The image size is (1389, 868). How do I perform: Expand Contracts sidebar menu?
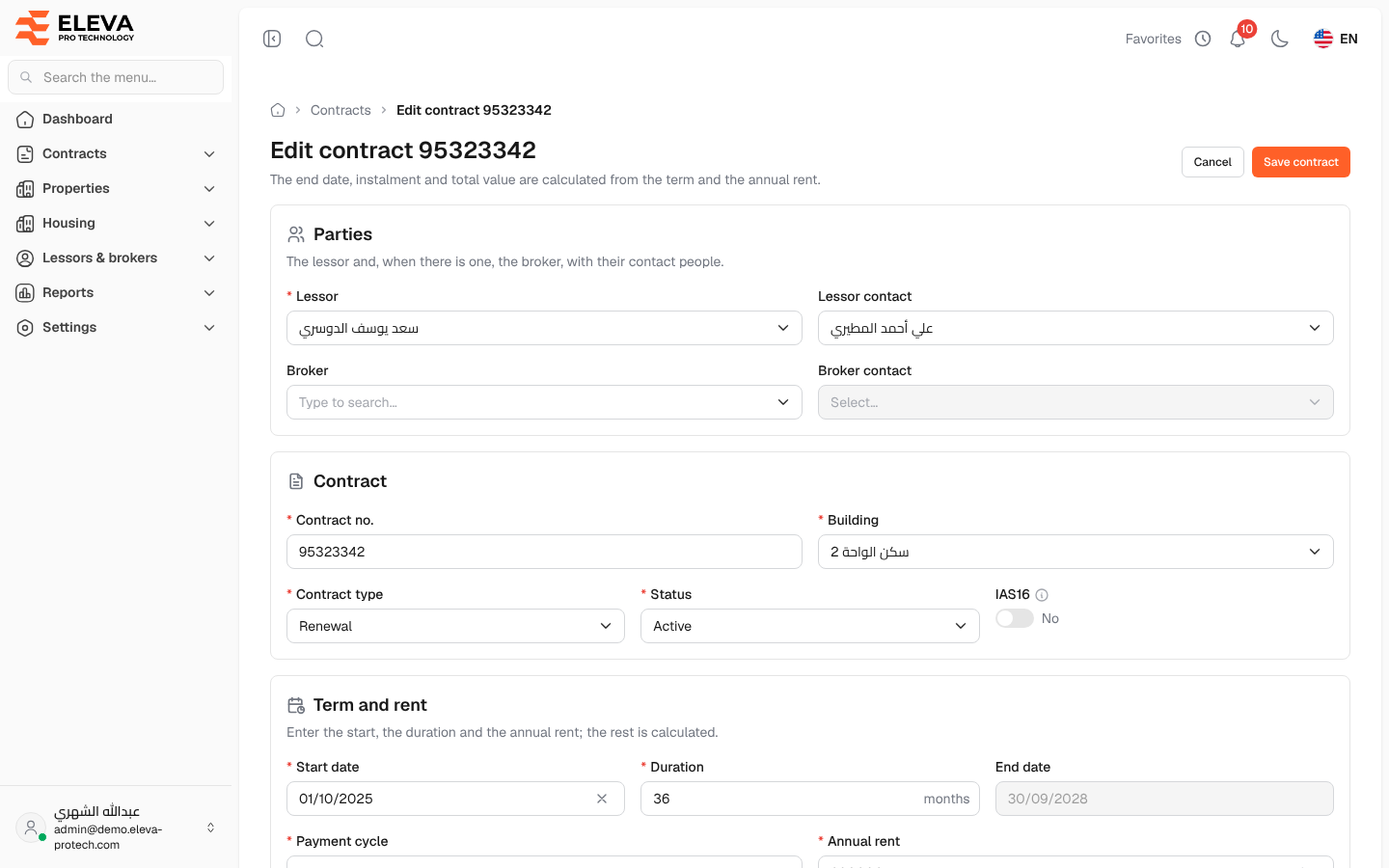coord(116,153)
